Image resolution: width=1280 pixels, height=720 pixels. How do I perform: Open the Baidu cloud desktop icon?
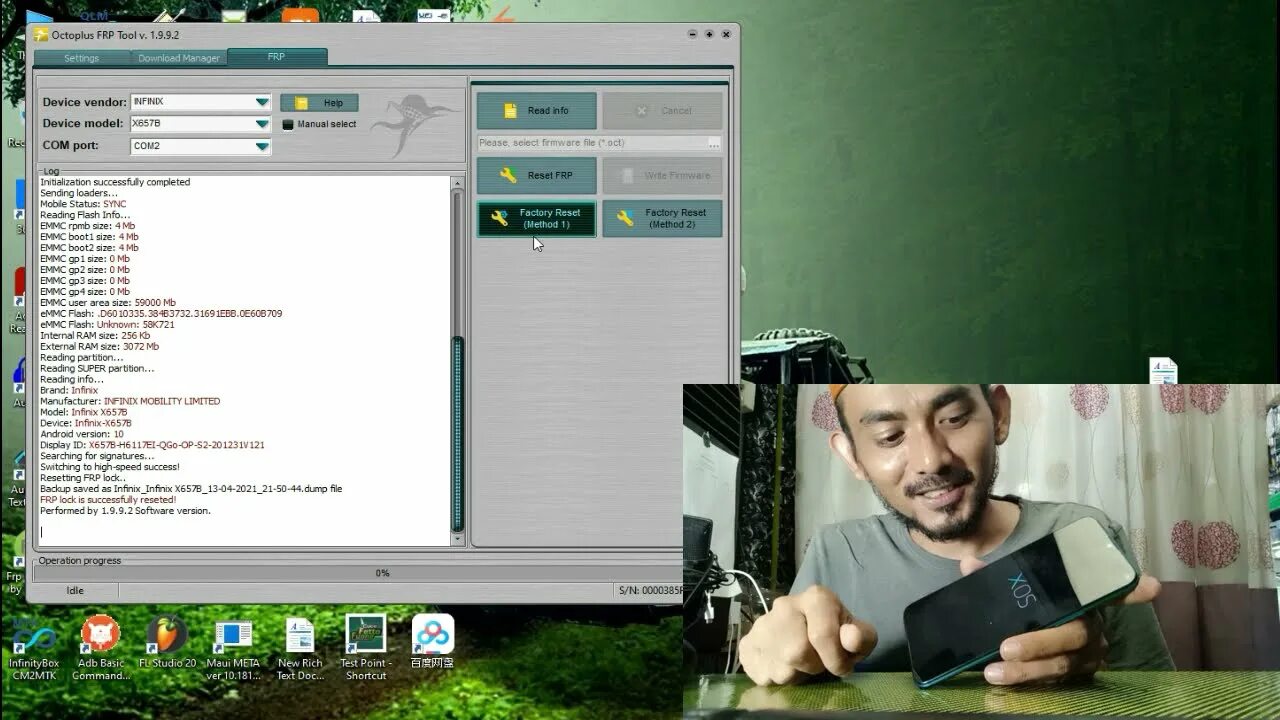(432, 642)
